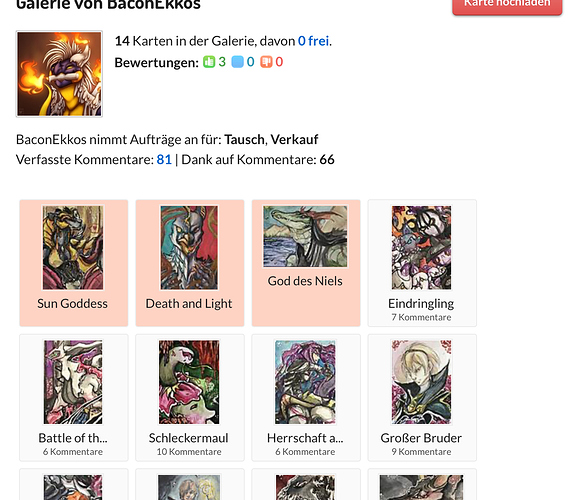Click the Großer Bruder 9 Kommentare text
The width and height of the screenshot is (579, 500).
(x=421, y=452)
